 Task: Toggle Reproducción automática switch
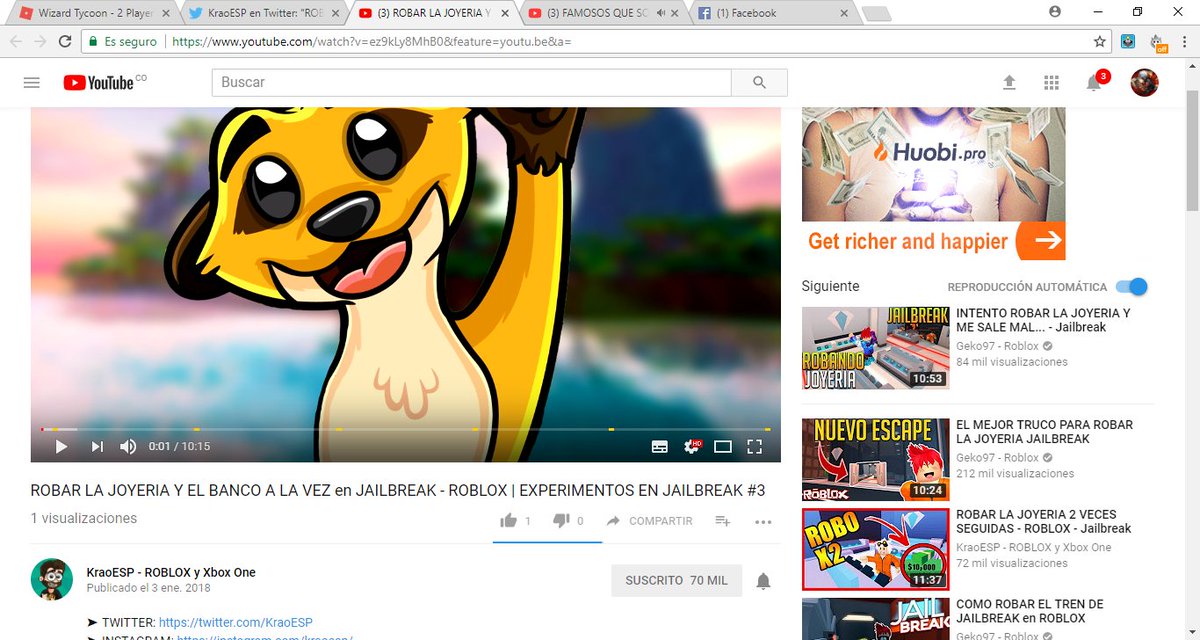click(x=1132, y=287)
